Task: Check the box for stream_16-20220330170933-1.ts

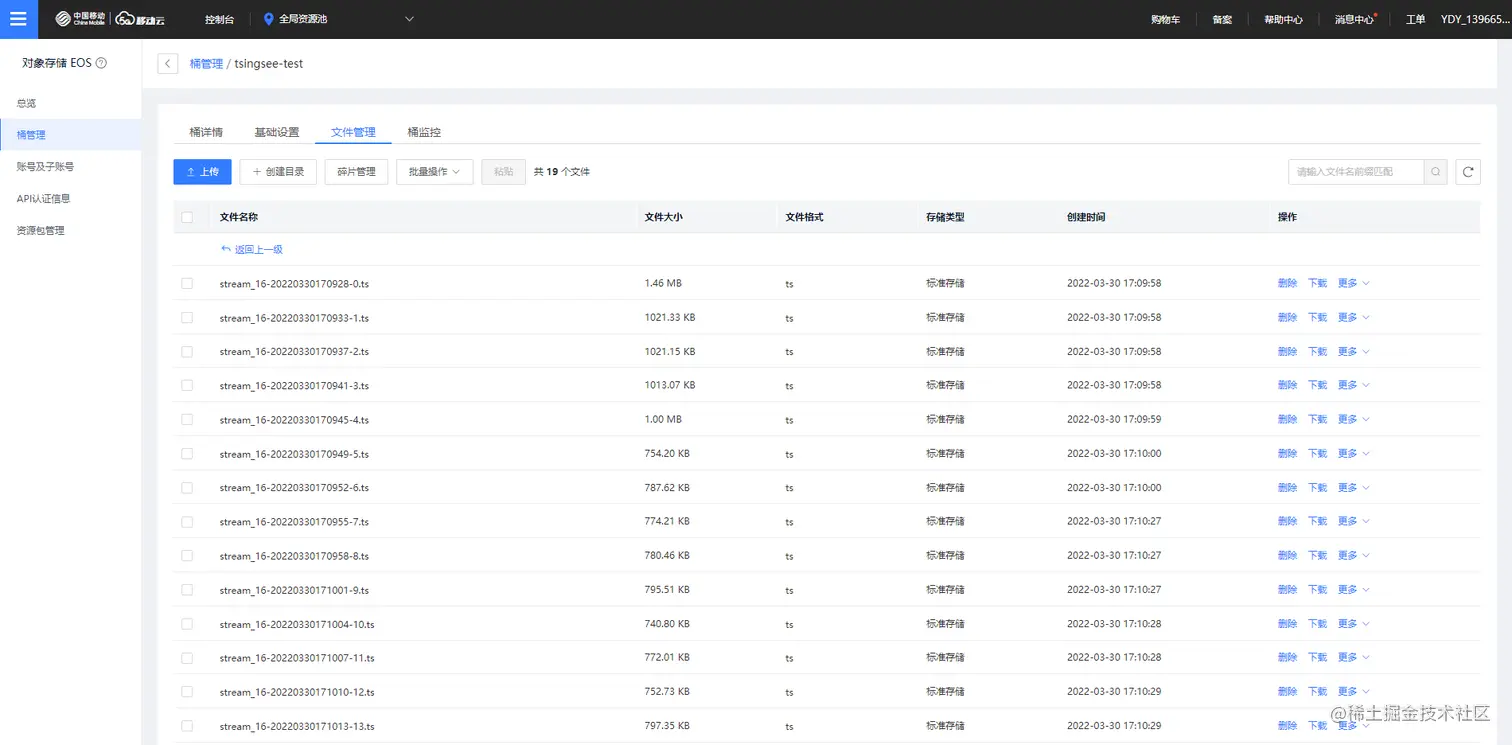Action: click(x=187, y=318)
